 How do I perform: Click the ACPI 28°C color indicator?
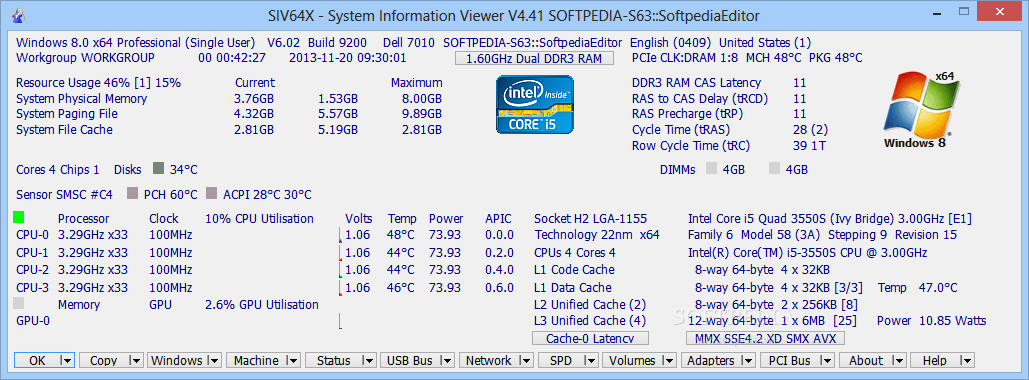[211, 194]
